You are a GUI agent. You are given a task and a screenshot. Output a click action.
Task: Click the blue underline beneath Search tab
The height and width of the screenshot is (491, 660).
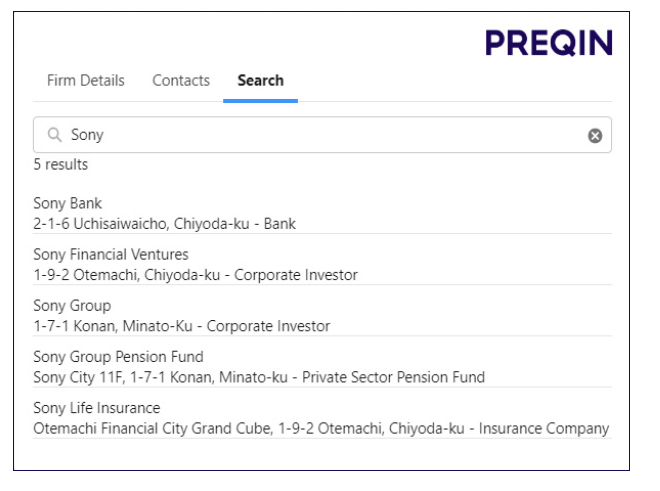point(260,100)
